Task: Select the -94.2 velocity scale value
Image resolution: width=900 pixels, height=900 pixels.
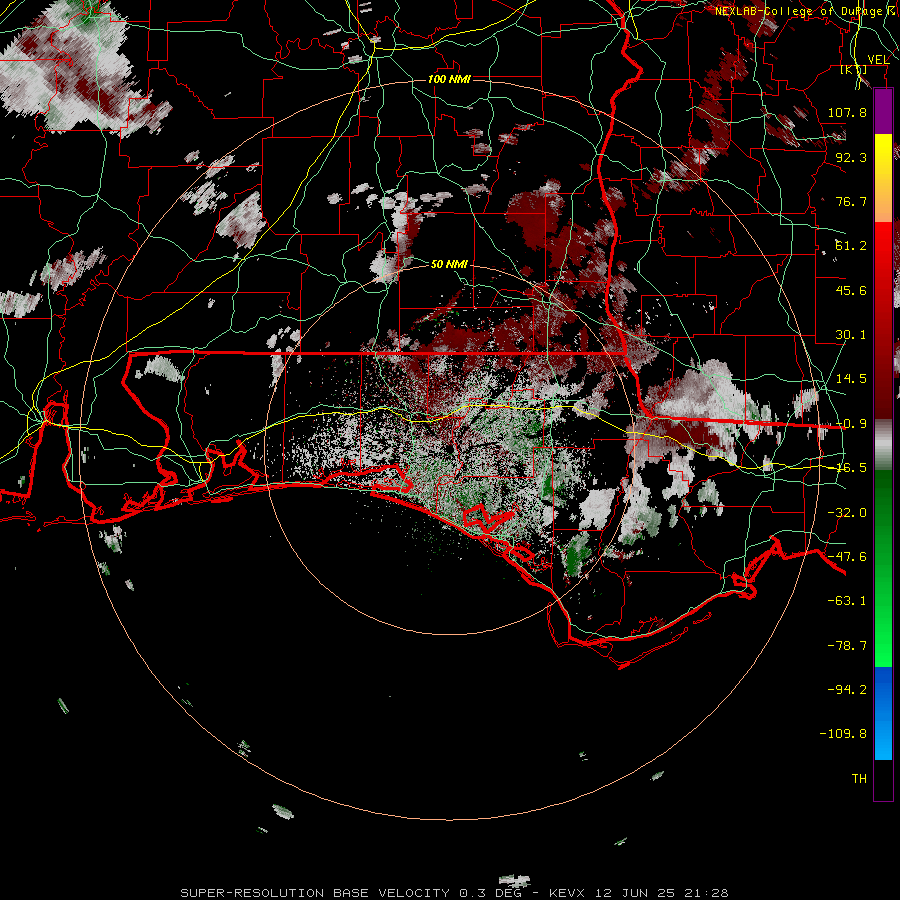Action: [x=847, y=690]
